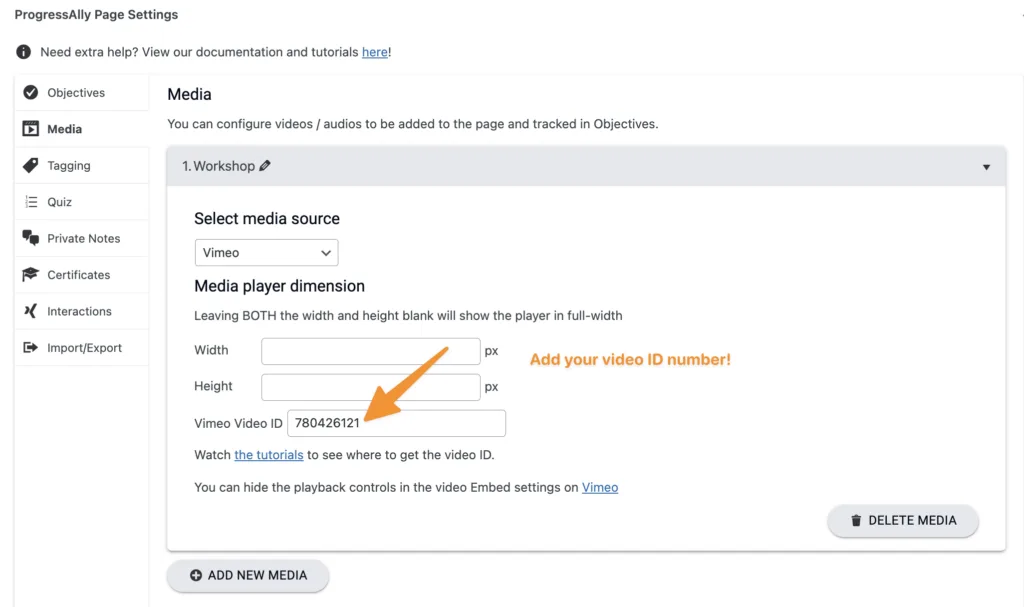Click the Objectives checkmark icon
The width and height of the screenshot is (1024, 607).
tap(31, 93)
